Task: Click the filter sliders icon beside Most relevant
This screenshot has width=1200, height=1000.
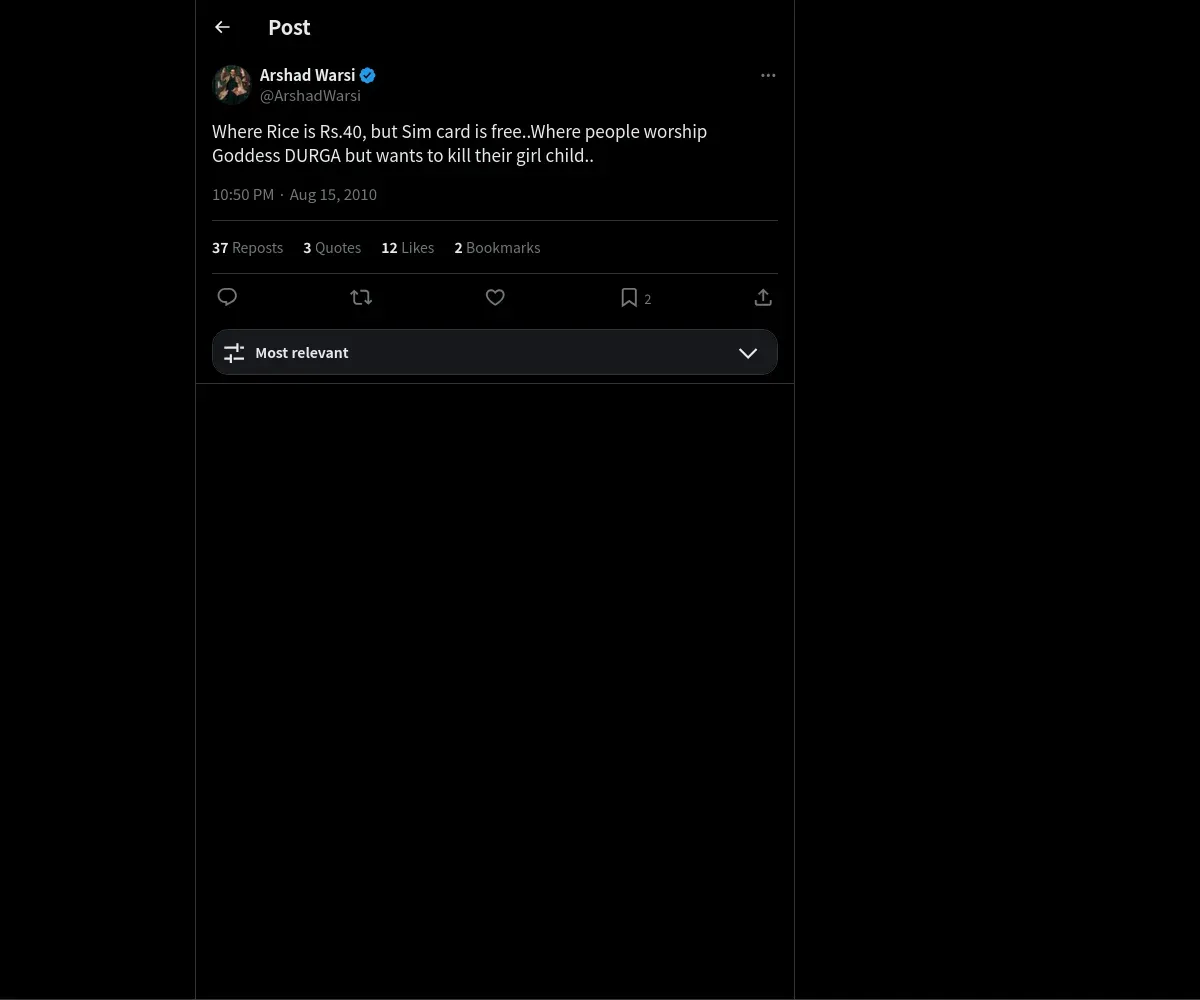Action: coord(234,352)
